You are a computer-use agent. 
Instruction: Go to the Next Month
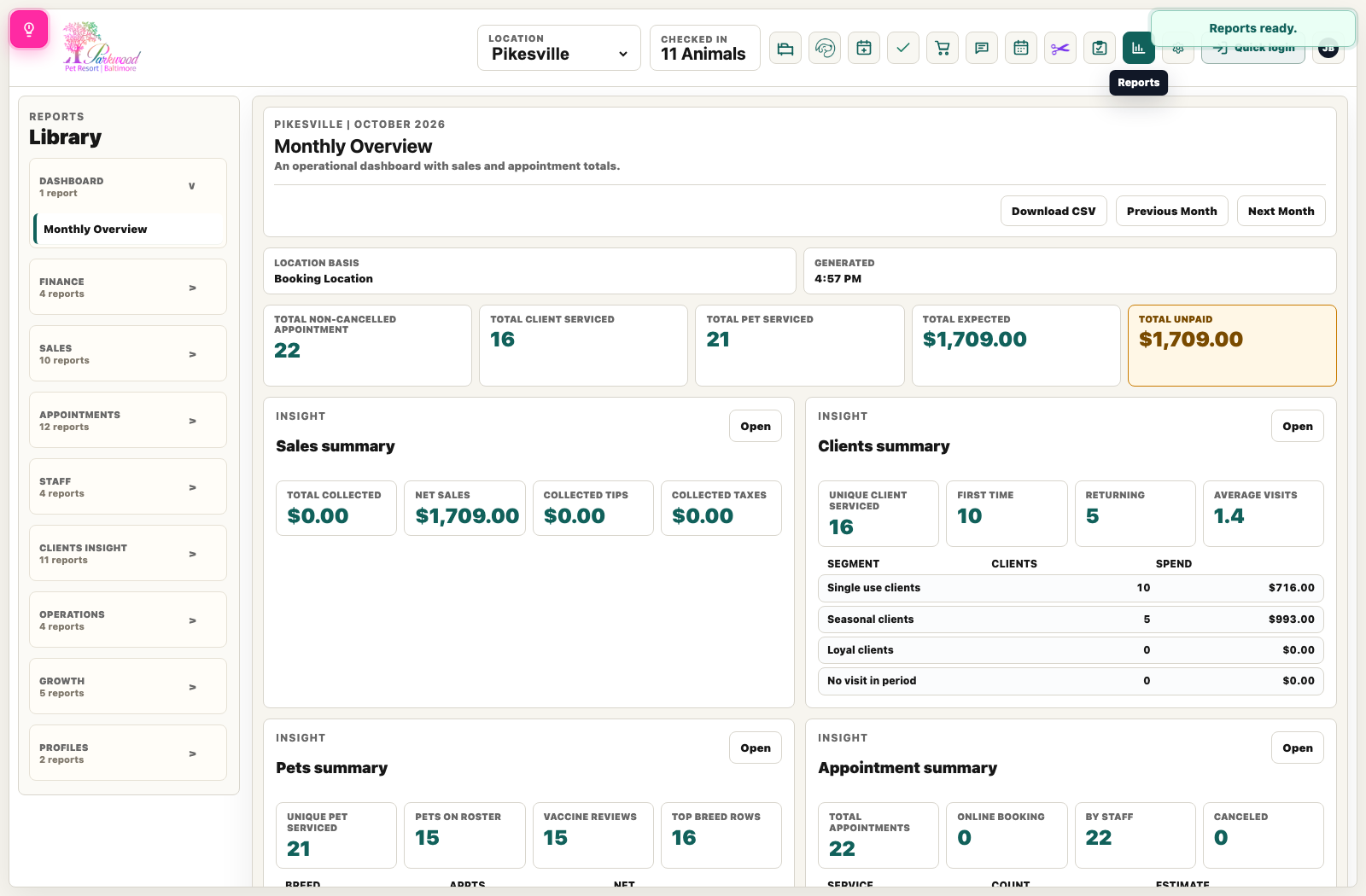tap(1281, 211)
